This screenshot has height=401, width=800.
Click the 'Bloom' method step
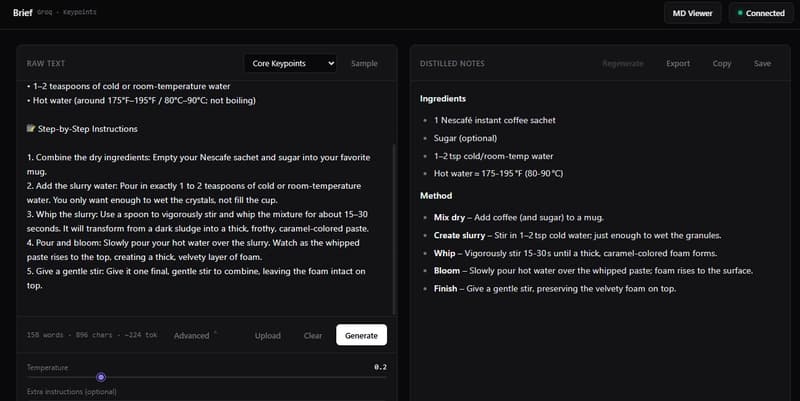pos(593,270)
